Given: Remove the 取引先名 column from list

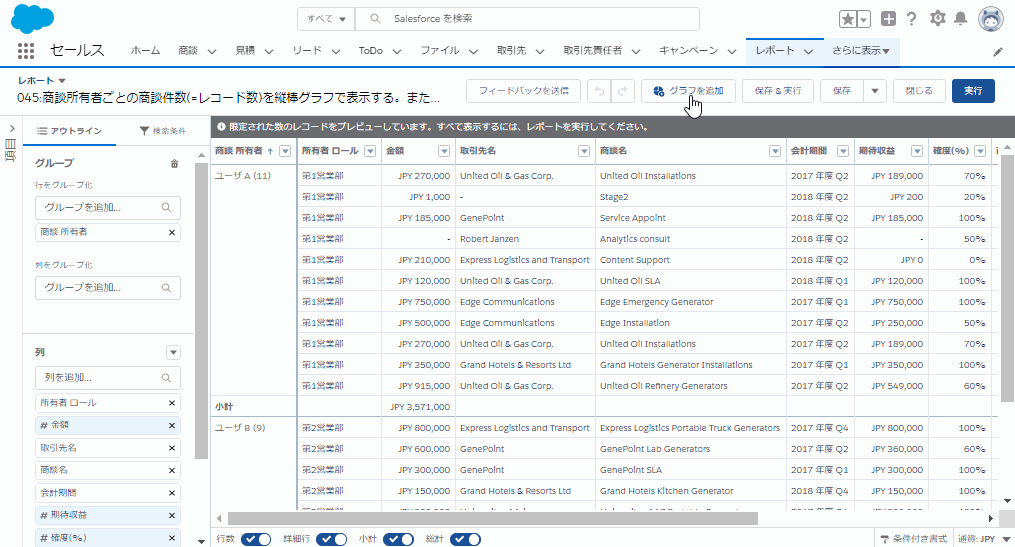Looking at the screenshot, I should [172, 448].
